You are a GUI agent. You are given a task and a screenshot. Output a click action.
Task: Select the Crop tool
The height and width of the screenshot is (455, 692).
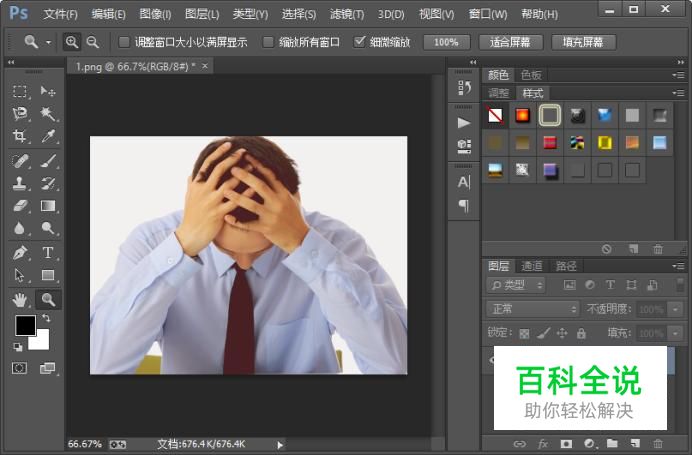pos(19,136)
